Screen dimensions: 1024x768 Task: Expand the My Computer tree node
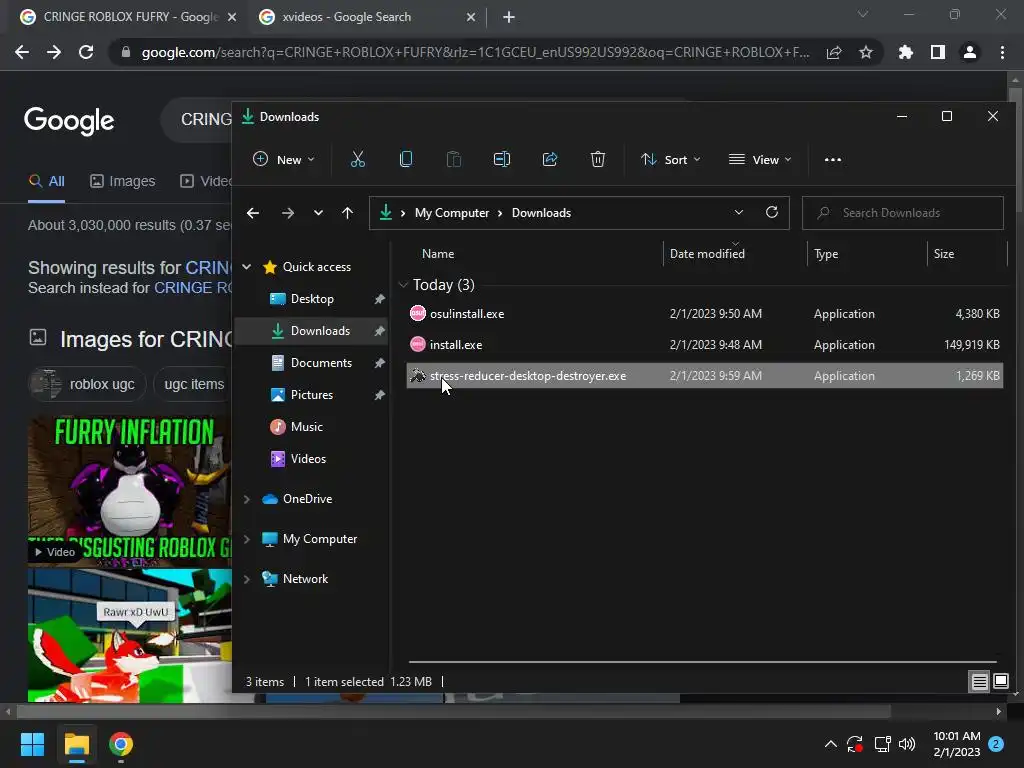[247, 539]
